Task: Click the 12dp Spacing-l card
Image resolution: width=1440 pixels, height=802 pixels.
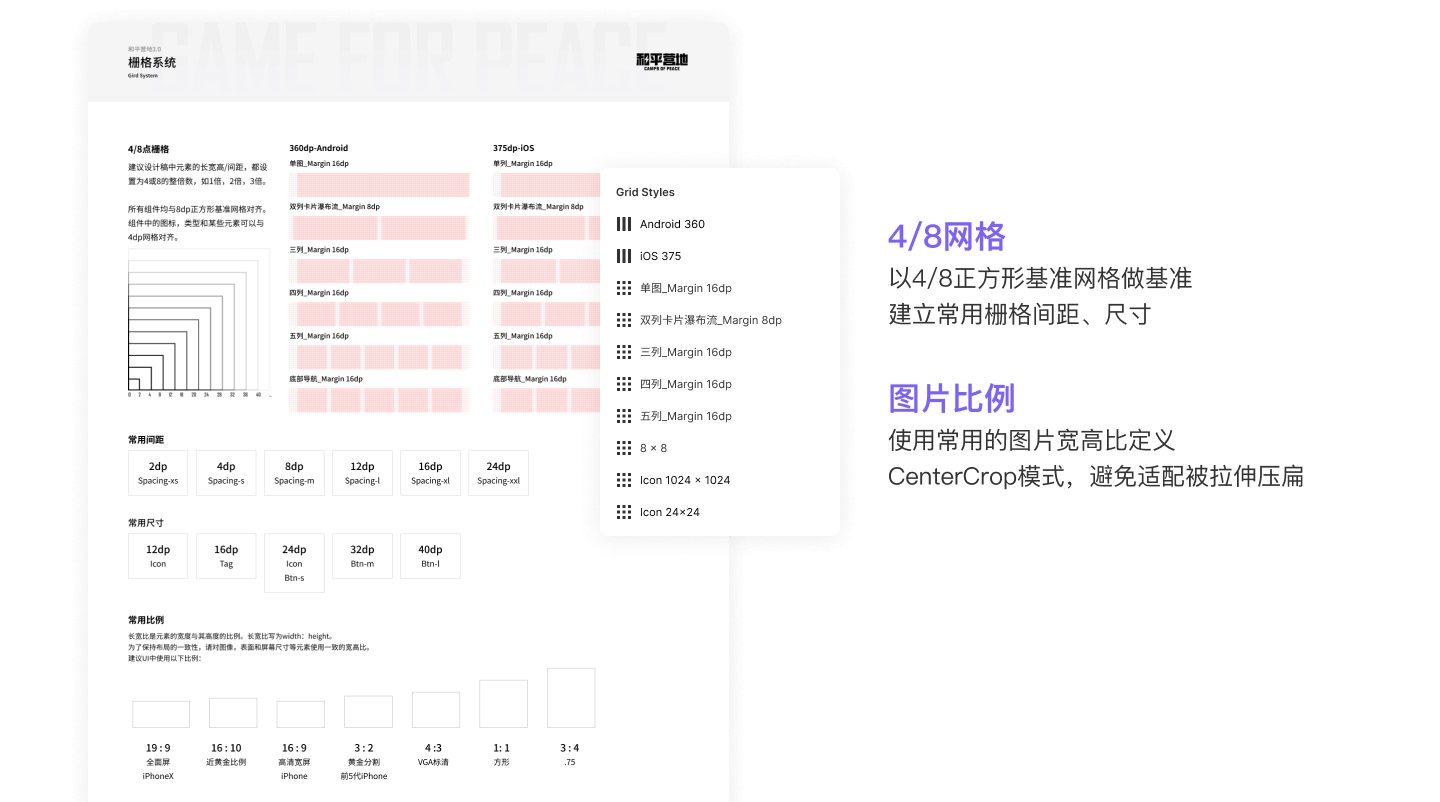Action: [x=362, y=473]
